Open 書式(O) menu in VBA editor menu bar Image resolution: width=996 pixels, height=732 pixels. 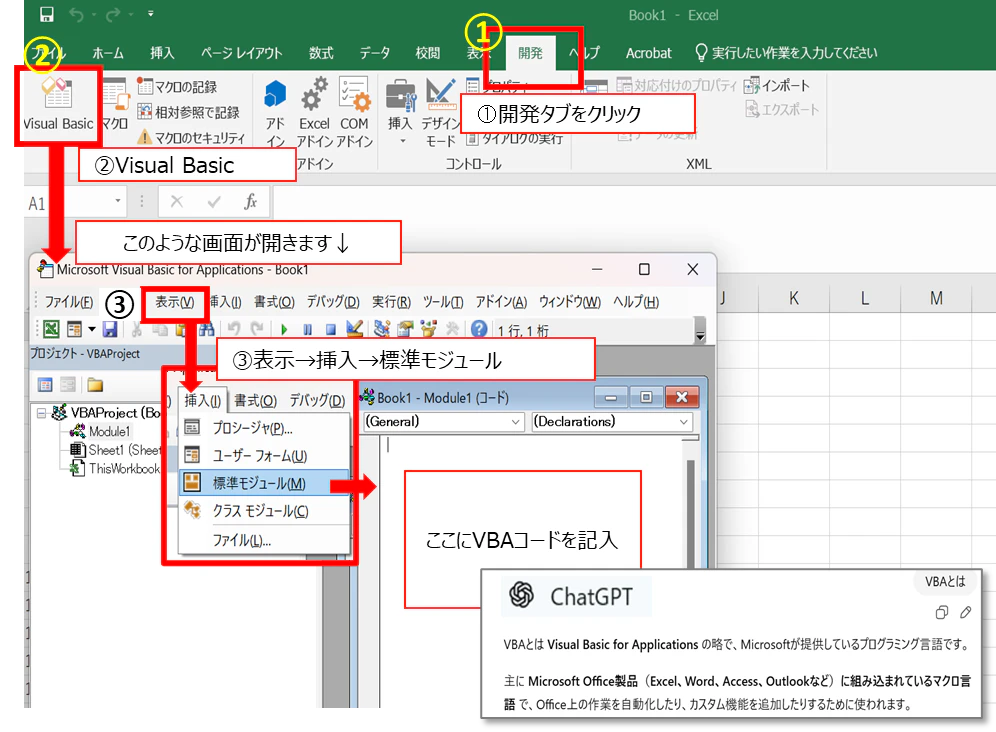tap(274, 302)
